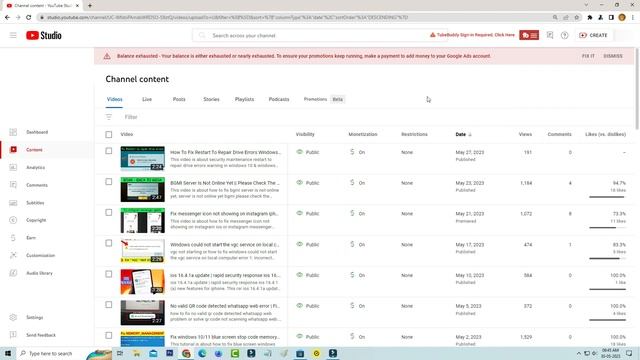Open visibility dropdown for BGMI Server video
640x360 pixels.
[x=308, y=183]
